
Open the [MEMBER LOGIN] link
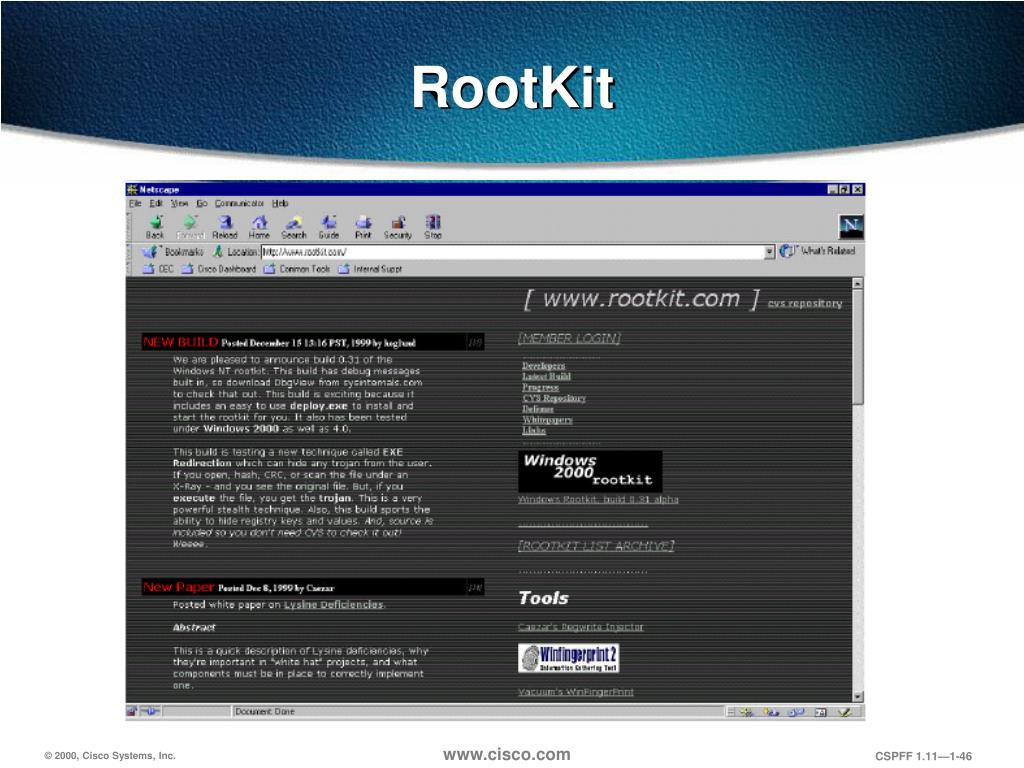(569, 338)
